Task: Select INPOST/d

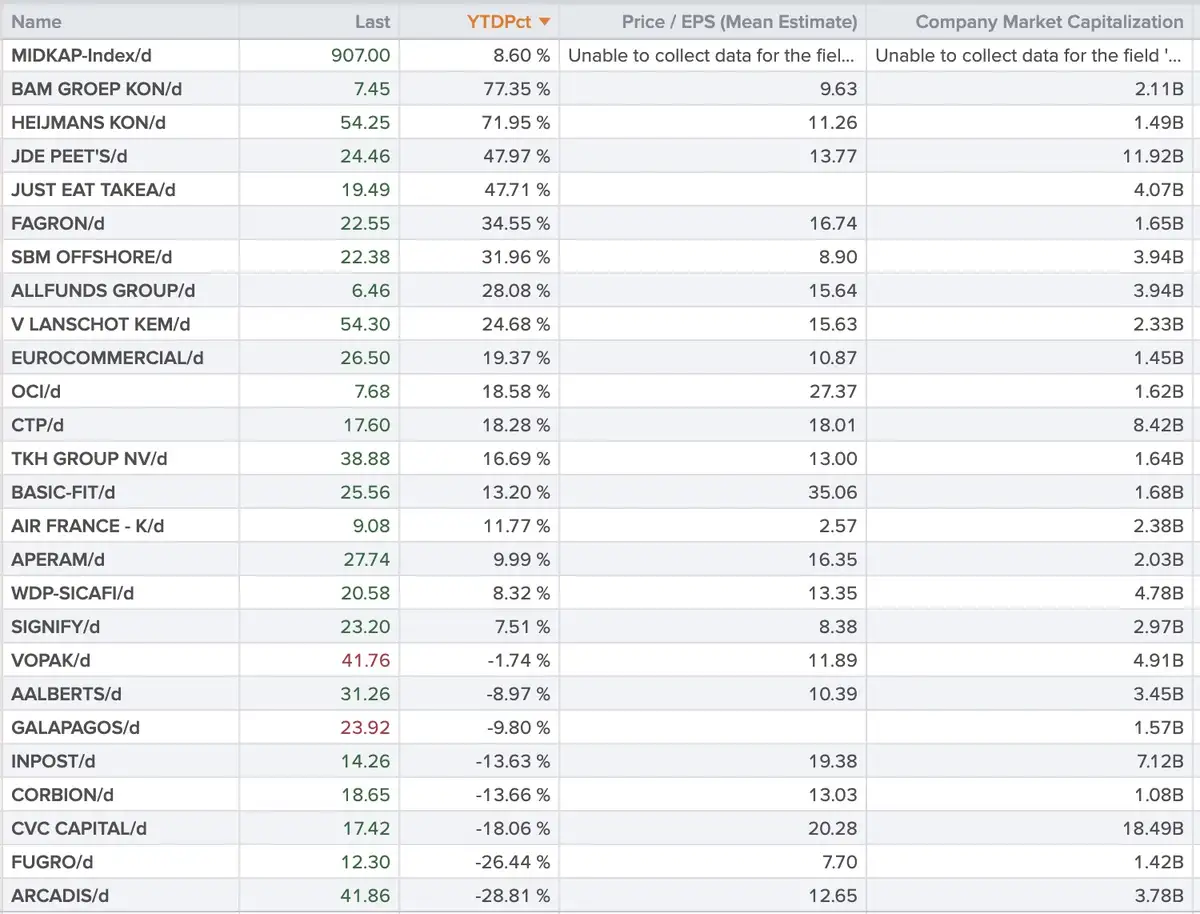Action: (53, 761)
